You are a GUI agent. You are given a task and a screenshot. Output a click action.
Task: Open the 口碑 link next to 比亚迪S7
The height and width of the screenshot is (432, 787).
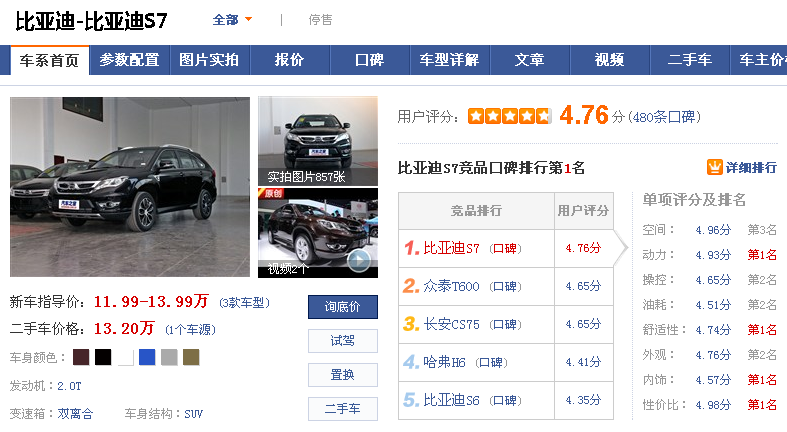pos(505,249)
